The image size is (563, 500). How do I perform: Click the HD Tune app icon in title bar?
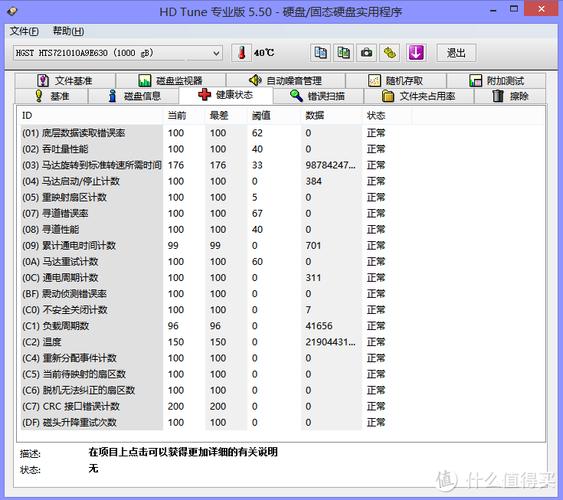click(x=11, y=11)
